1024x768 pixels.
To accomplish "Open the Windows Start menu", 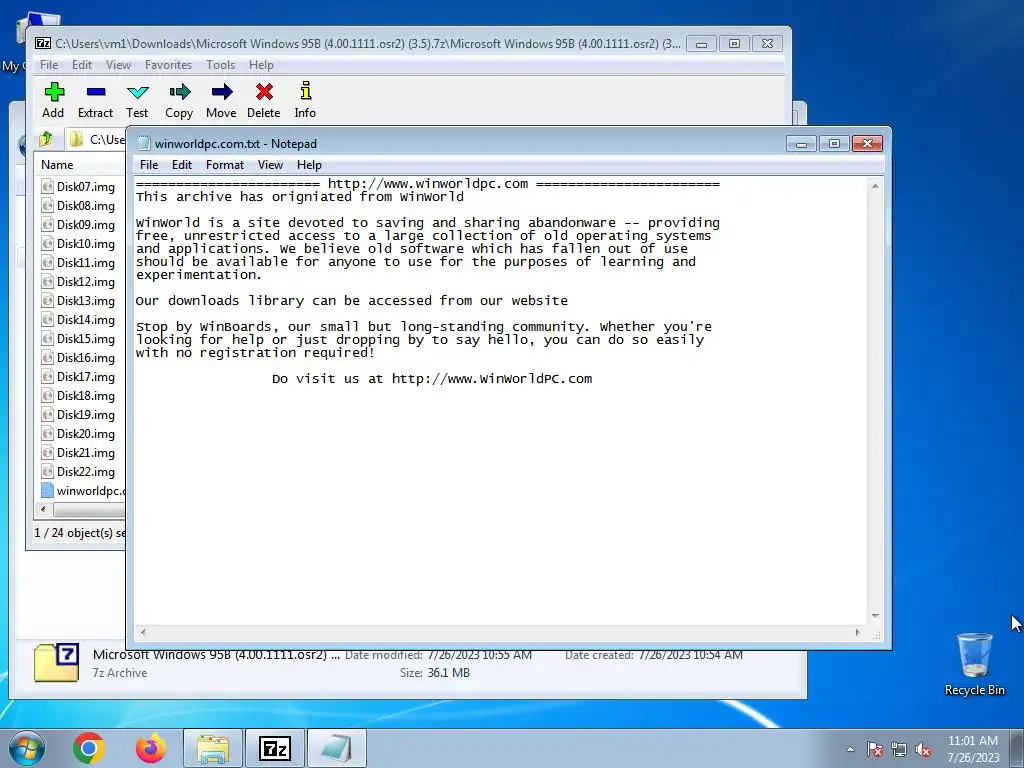I will point(27,748).
